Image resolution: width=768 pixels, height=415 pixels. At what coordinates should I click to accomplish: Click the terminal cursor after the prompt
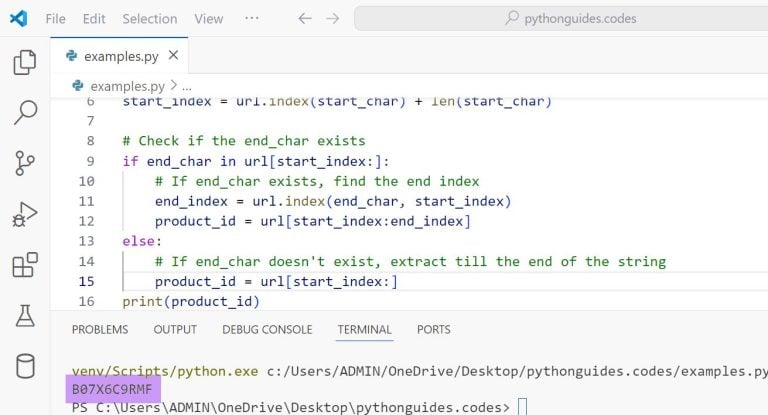[x=523, y=407]
